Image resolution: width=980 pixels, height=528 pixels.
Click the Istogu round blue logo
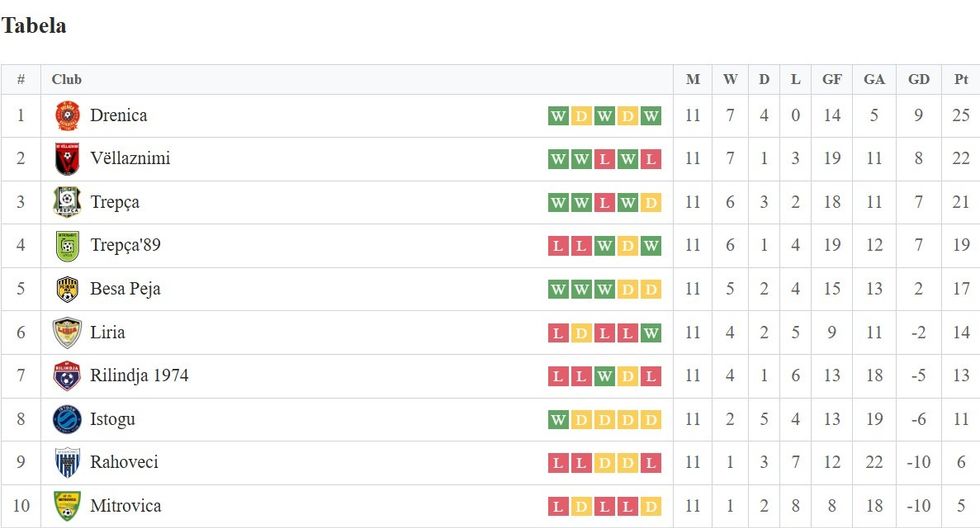tap(67, 419)
